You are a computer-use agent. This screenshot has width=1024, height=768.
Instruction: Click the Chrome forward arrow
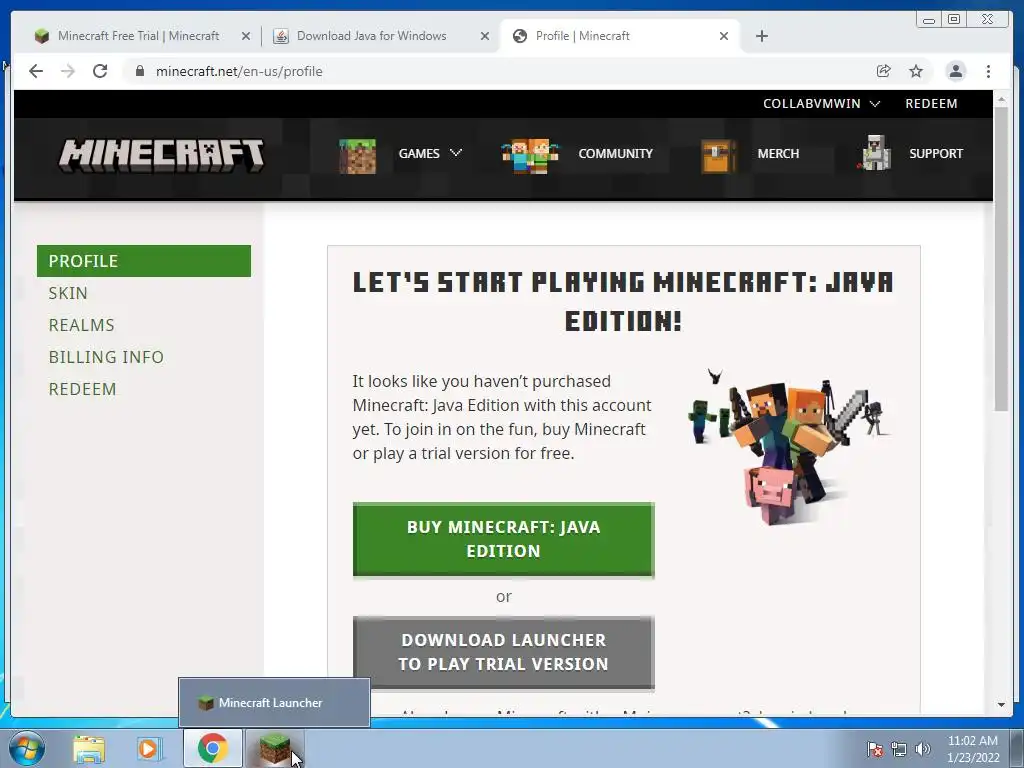click(x=68, y=71)
